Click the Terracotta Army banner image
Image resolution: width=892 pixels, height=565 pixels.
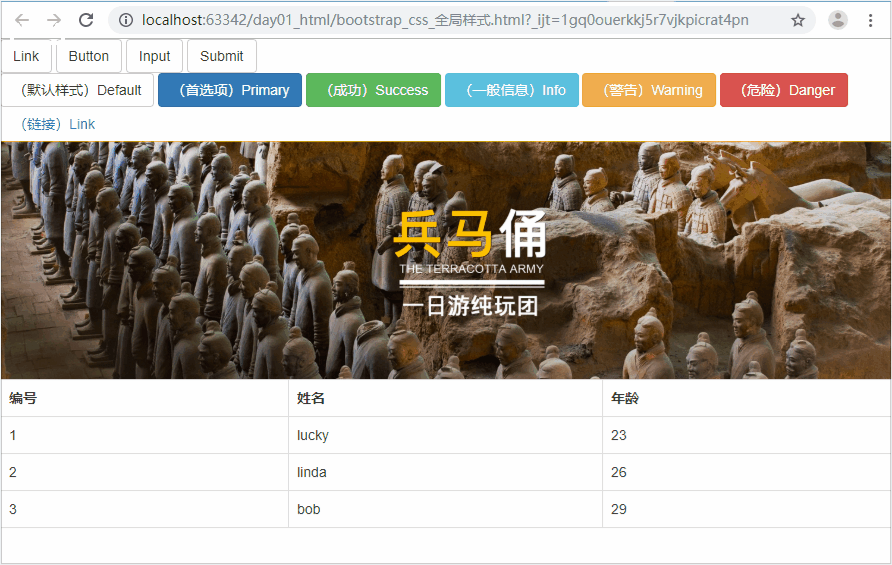[x=446, y=260]
